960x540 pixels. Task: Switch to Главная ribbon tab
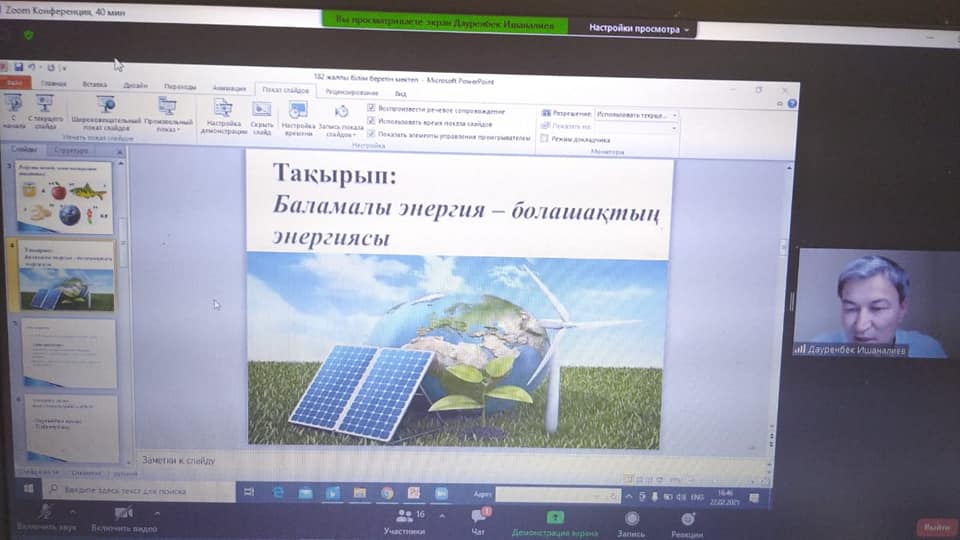pos(53,83)
